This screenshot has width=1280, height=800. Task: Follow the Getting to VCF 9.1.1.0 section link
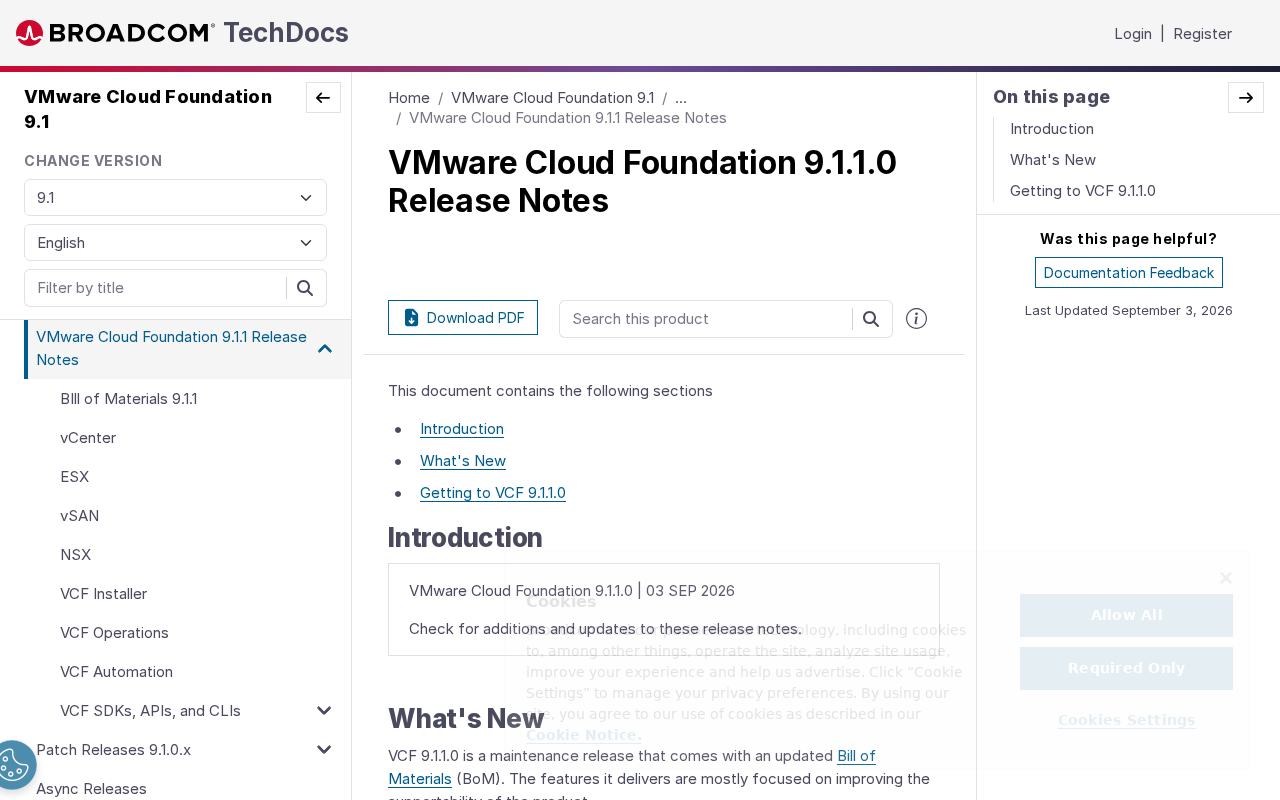[493, 493]
